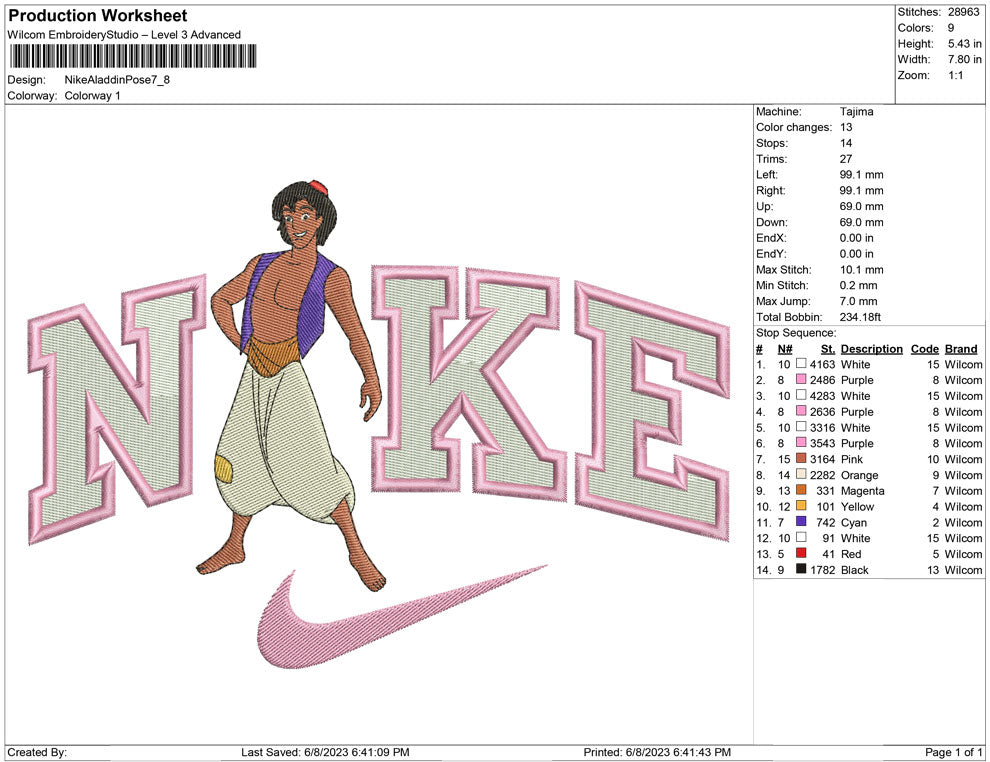Click the stitch count 1782 in the Black row
The width and height of the screenshot is (990, 762).
click(x=822, y=569)
